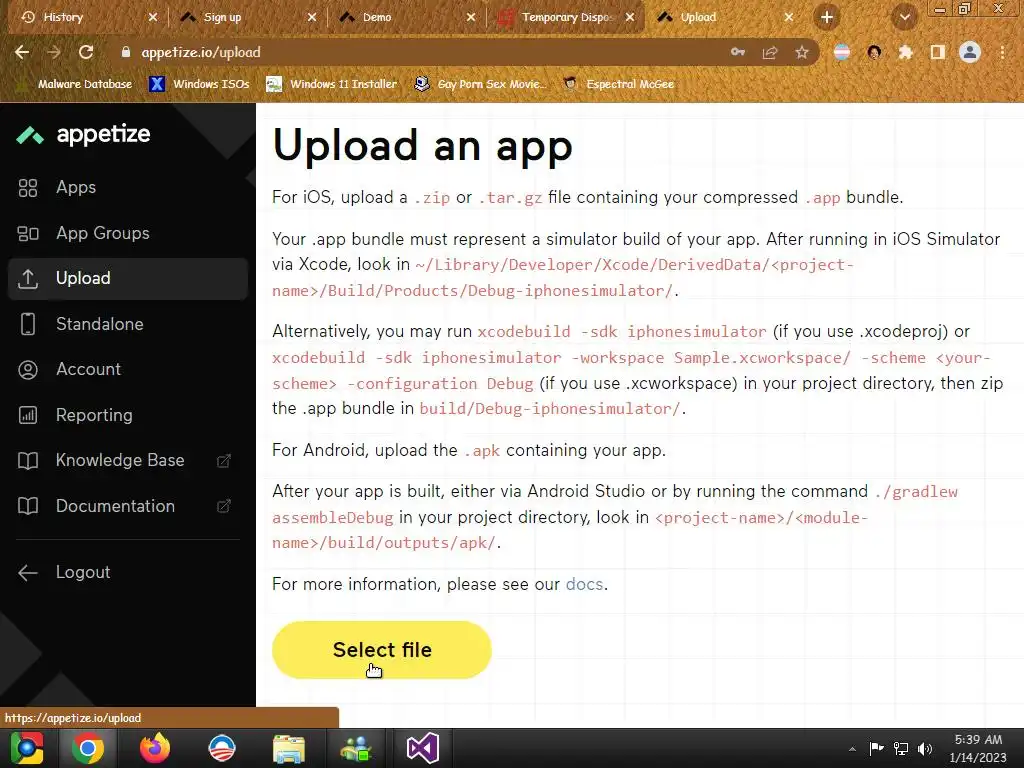Viewport: 1024px width, 768px height.
Task: Open Knowledge Base link
Action: click(x=120, y=460)
